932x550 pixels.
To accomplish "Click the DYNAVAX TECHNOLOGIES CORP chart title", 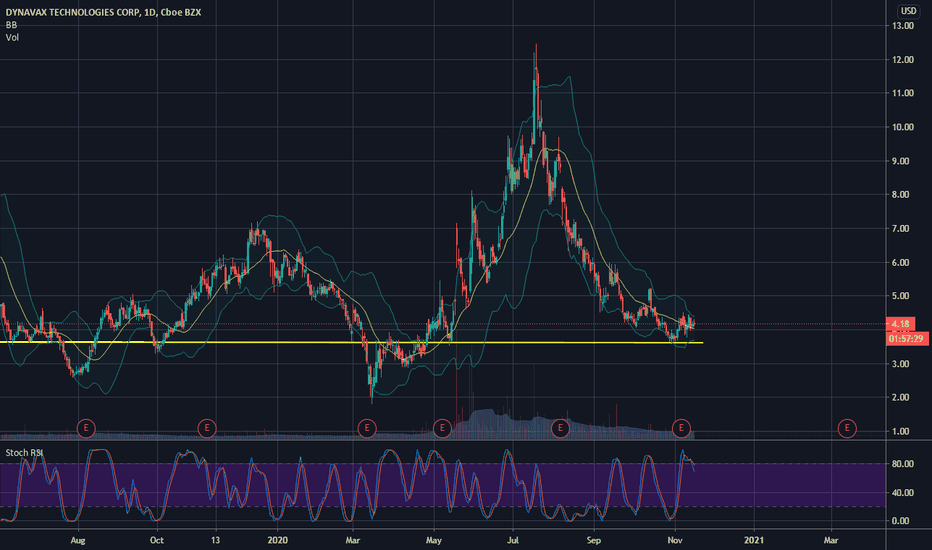I will coord(103,12).
